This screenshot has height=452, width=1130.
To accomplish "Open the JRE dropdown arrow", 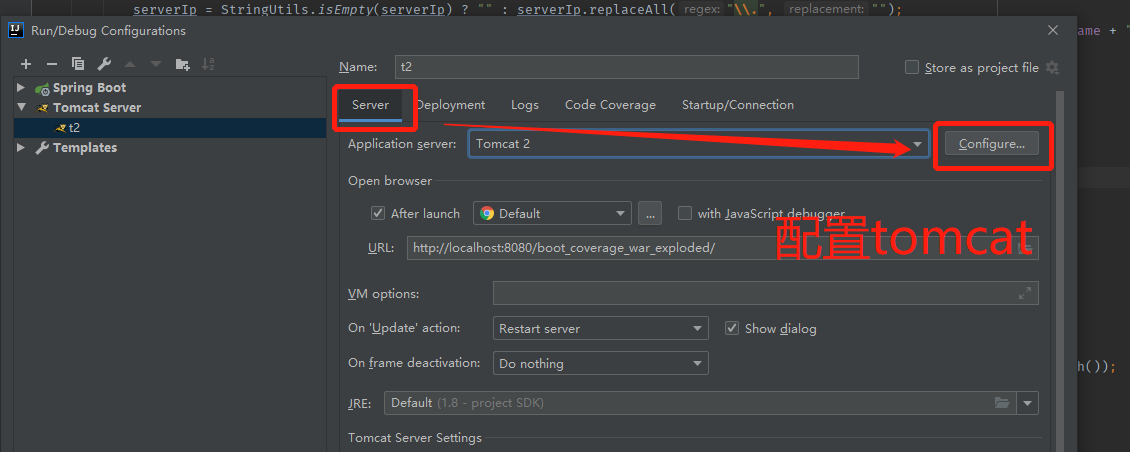I will 1028,403.
